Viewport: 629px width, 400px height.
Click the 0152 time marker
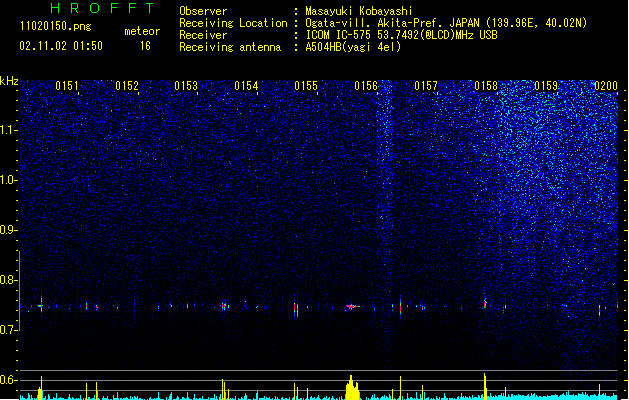pyautogui.click(x=127, y=86)
